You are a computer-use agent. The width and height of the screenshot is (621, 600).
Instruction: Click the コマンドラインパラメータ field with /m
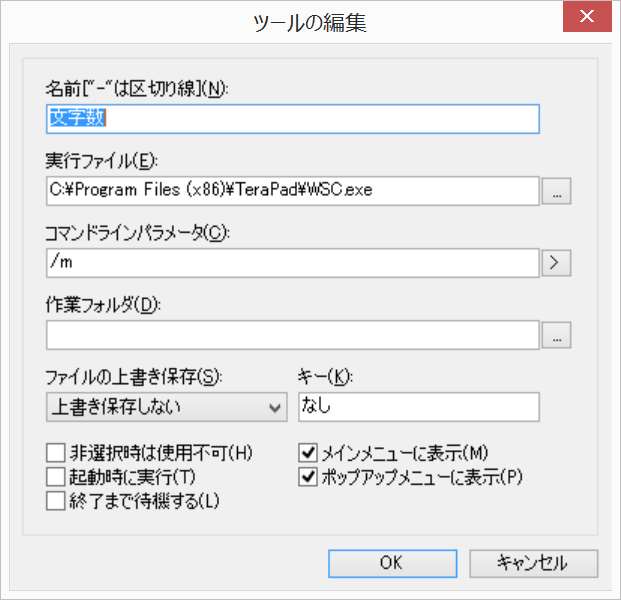(x=293, y=263)
